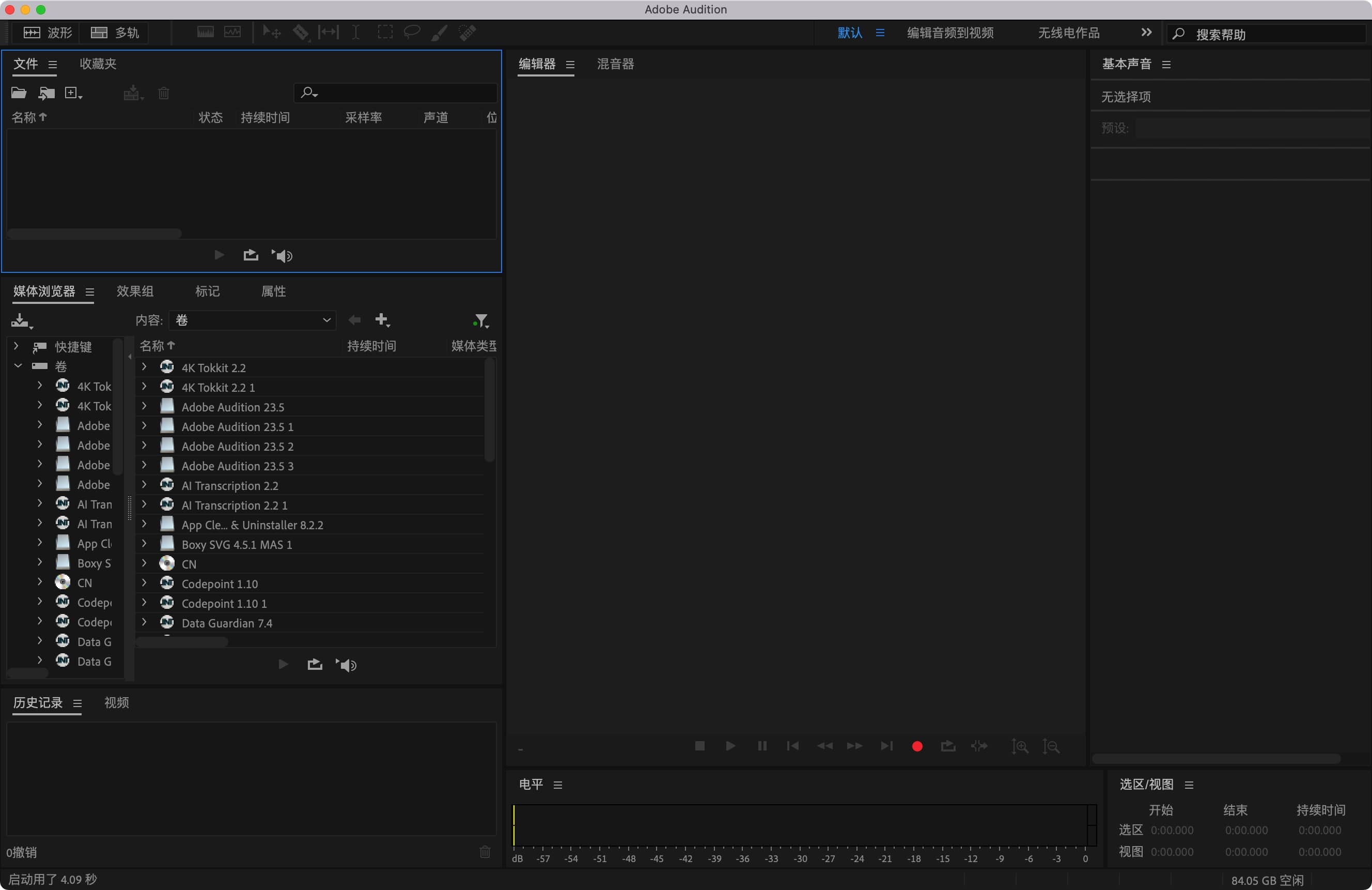Select the Spot Healing Brush tool

pos(467,32)
